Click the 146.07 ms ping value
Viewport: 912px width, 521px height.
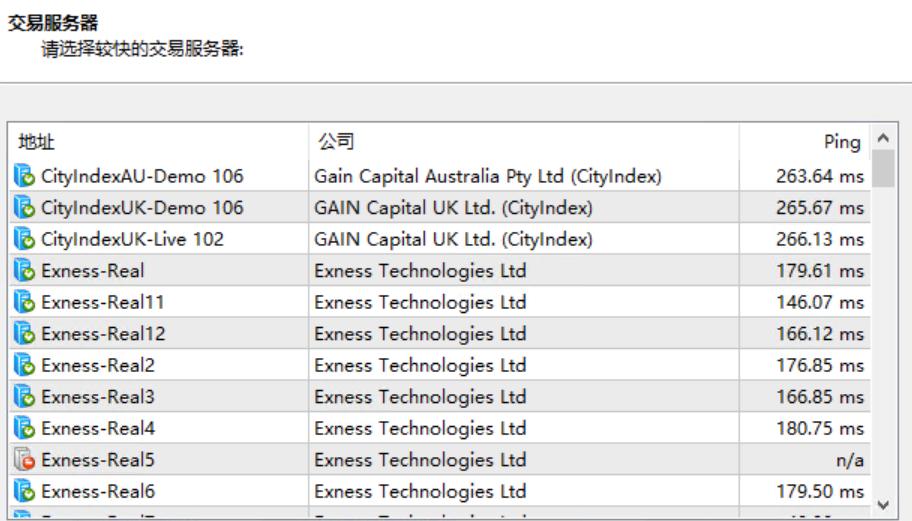click(820, 302)
